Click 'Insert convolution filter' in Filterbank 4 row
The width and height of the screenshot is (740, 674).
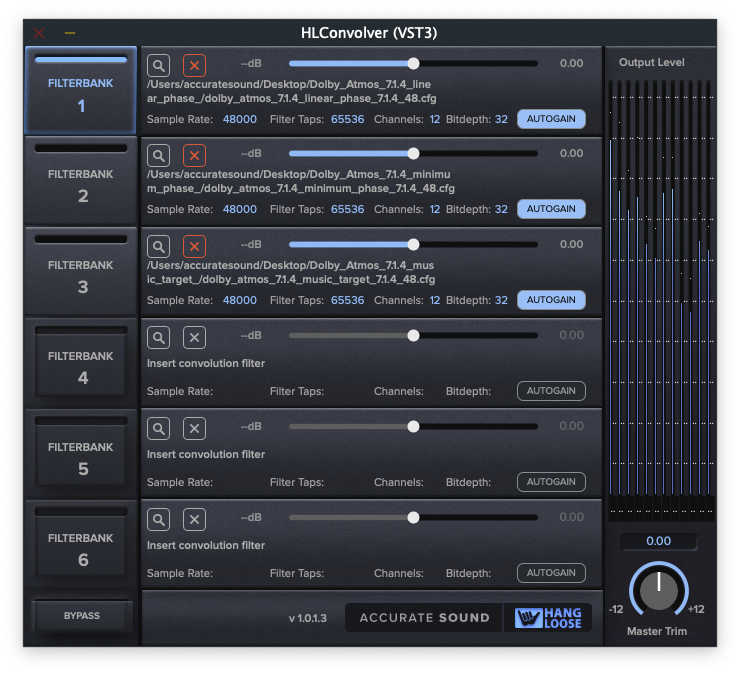coord(206,363)
